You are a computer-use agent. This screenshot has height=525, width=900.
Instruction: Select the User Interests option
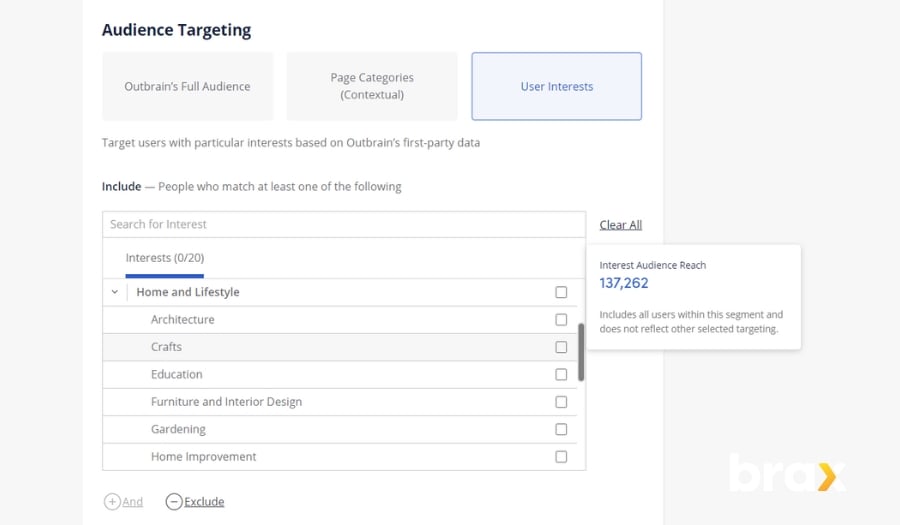pos(556,87)
